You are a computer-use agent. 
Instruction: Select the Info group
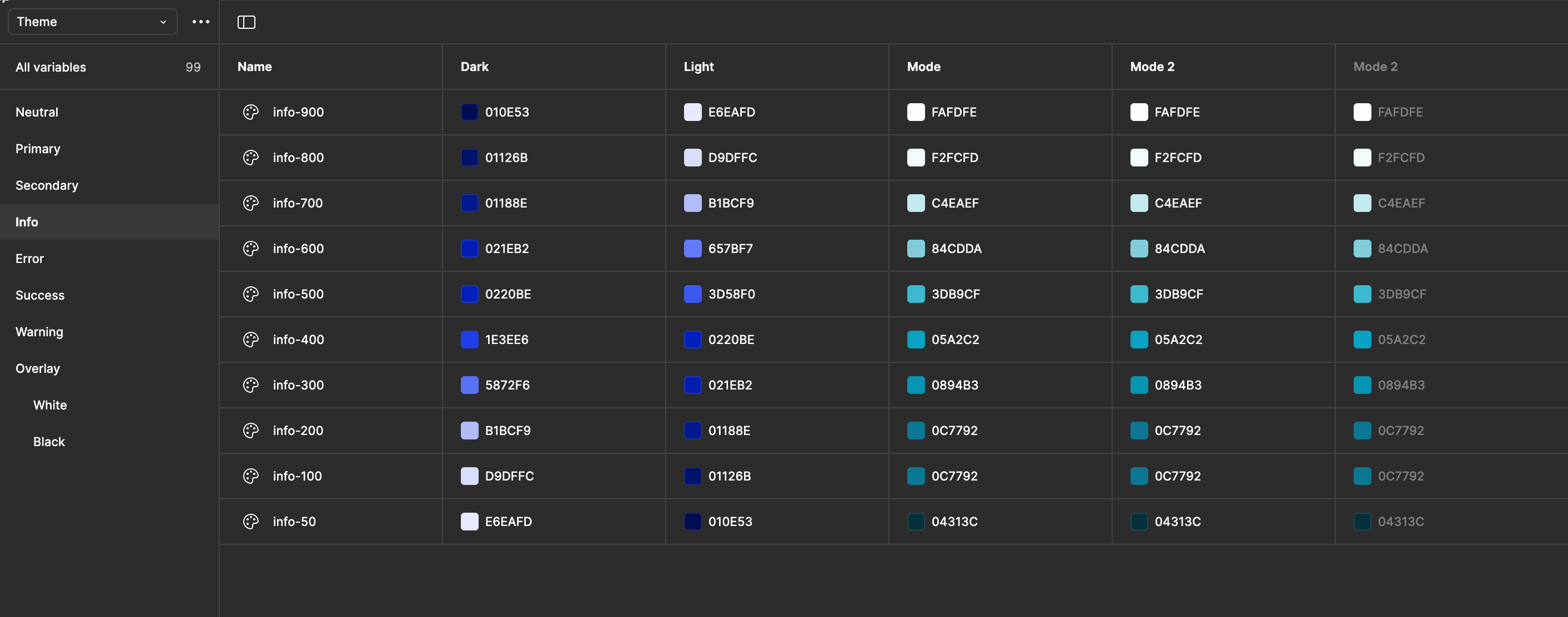tap(109, 221)
